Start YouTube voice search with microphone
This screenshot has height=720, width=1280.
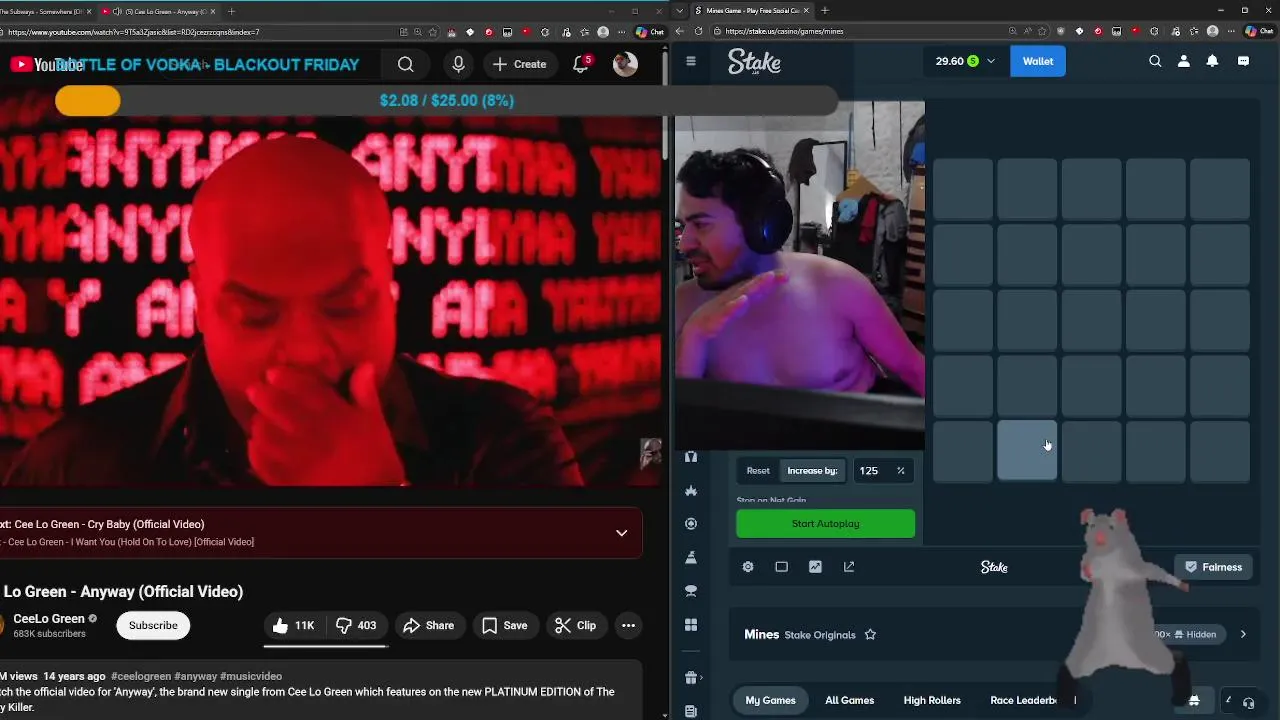pos(458,64)
